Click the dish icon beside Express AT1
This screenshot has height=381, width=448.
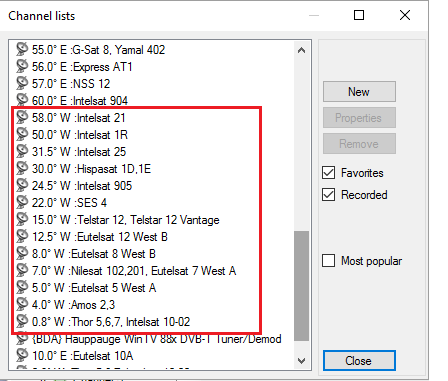tap(22, 66)
